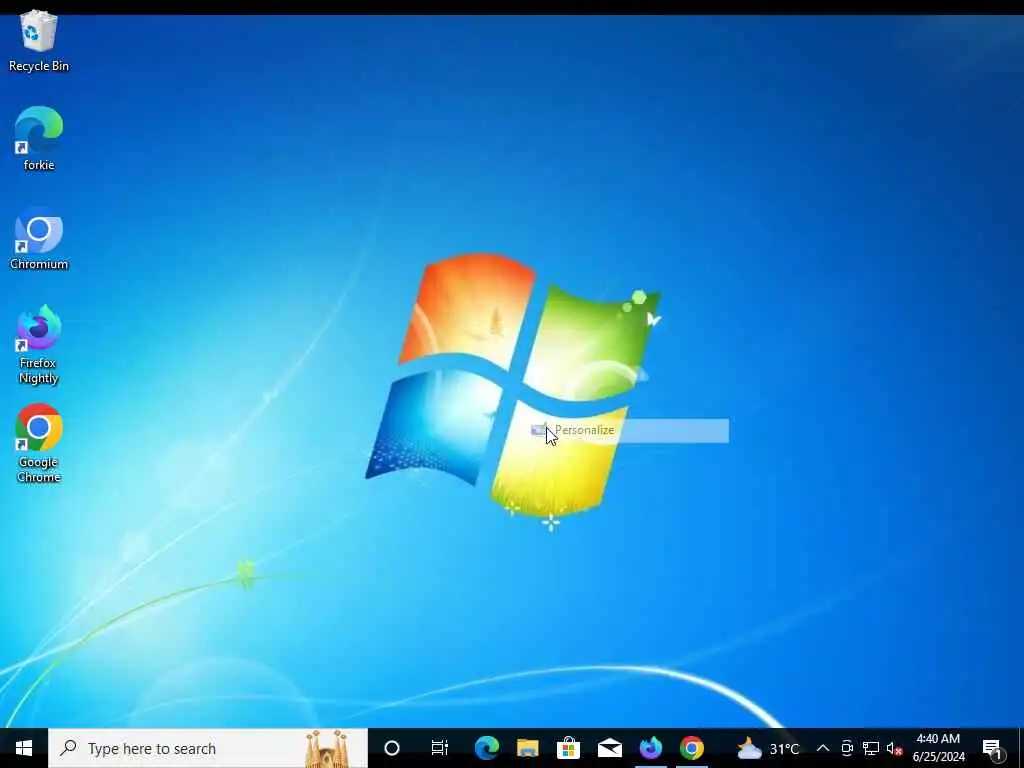Click the Show desktop strip at taskbar end

click(1021, 748)
